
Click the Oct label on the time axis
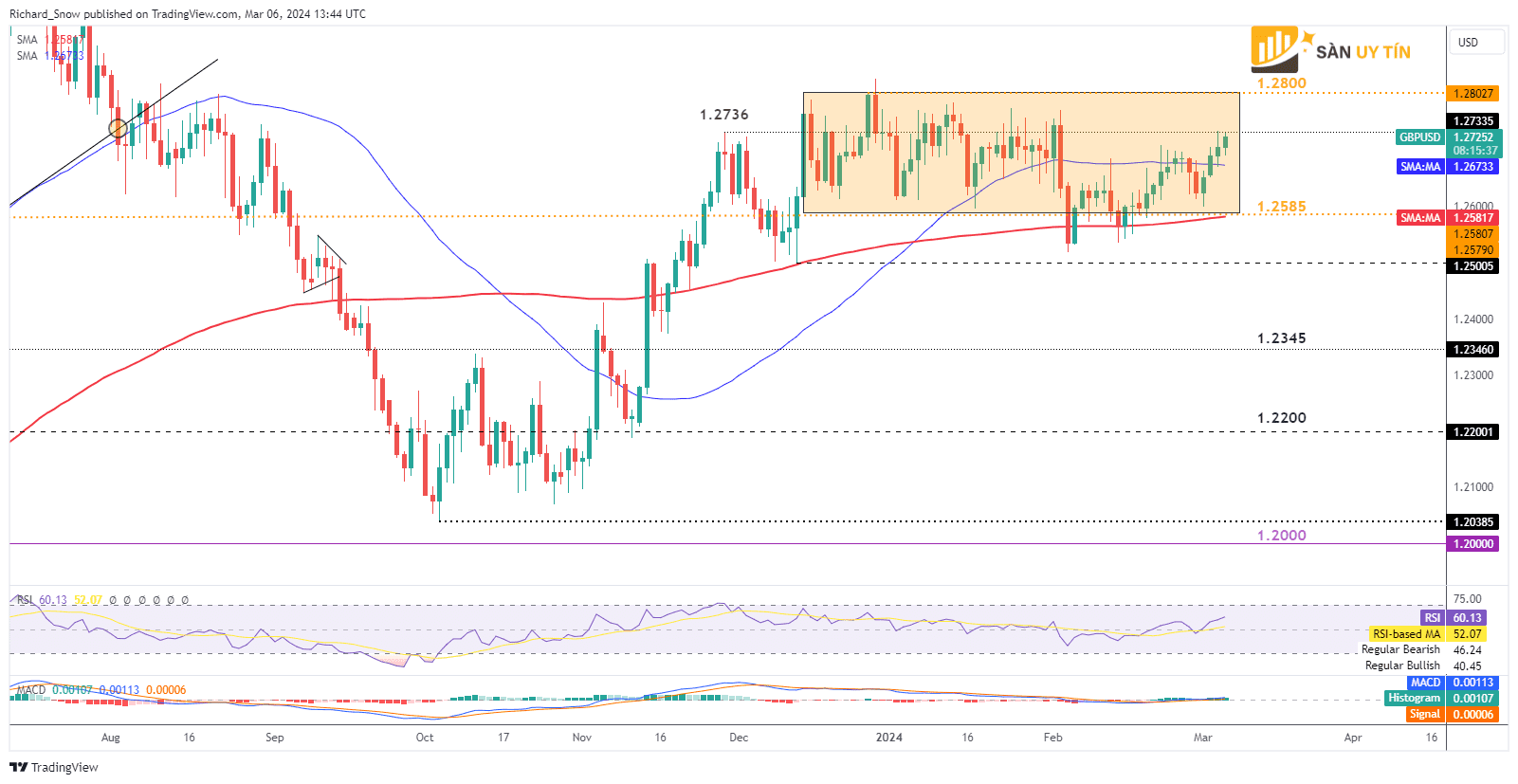pyautogui.click(x=425, y=738)
